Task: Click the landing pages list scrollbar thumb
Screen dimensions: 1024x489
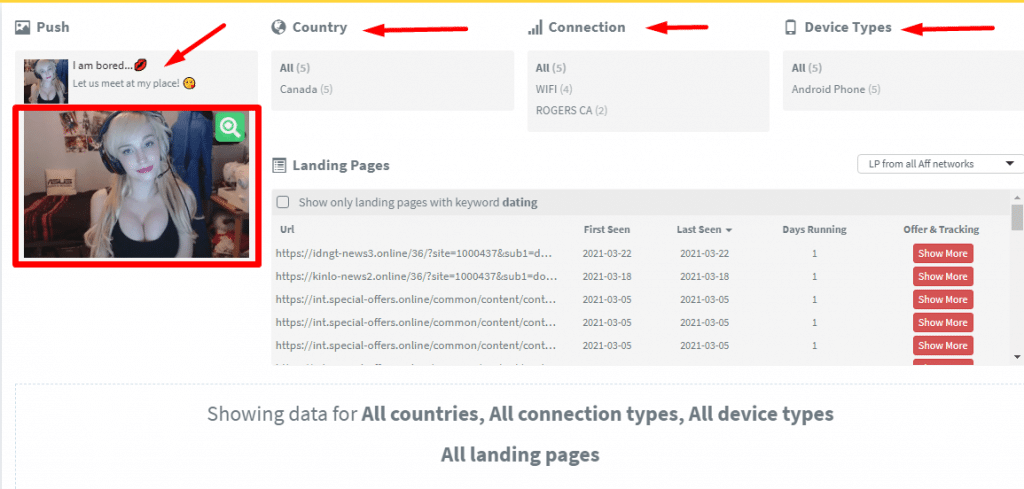Action: (x=1017, y=217)
